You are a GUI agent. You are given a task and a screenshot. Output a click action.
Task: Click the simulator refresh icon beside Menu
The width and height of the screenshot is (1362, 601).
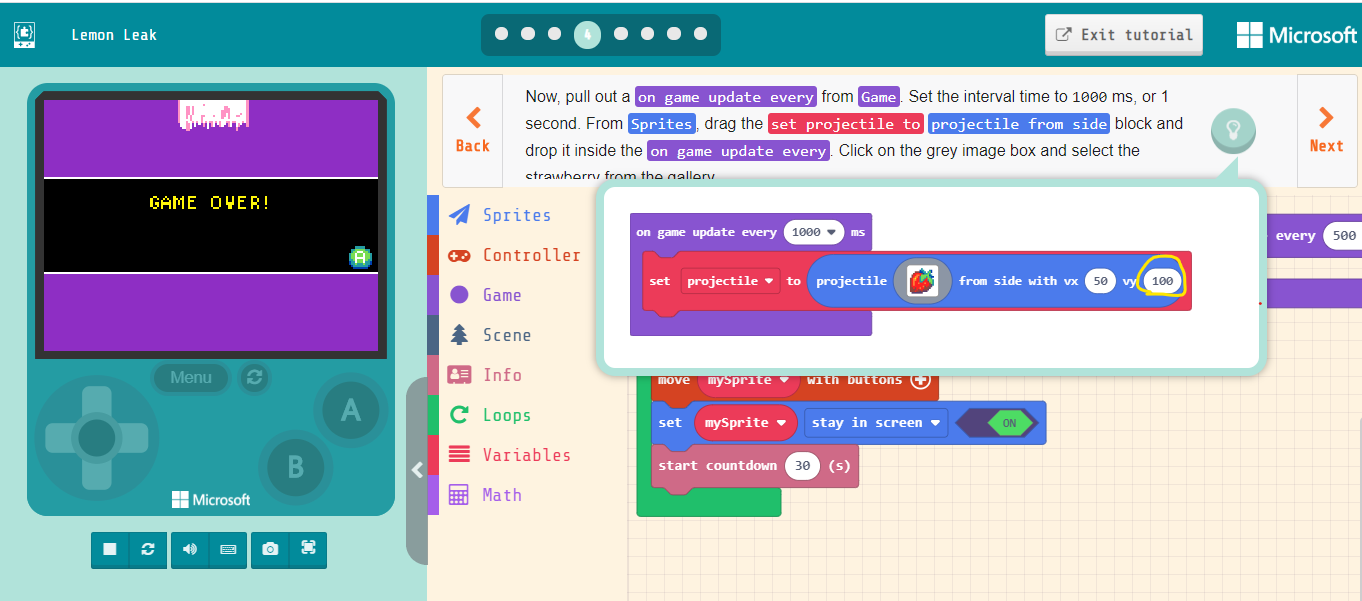tap(255, 377)
